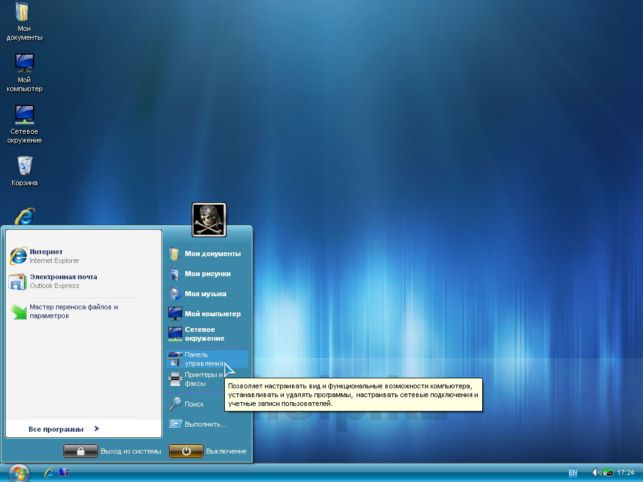
Task: Select the Сетевое окружение desktop icon
Action: [24, 124]
